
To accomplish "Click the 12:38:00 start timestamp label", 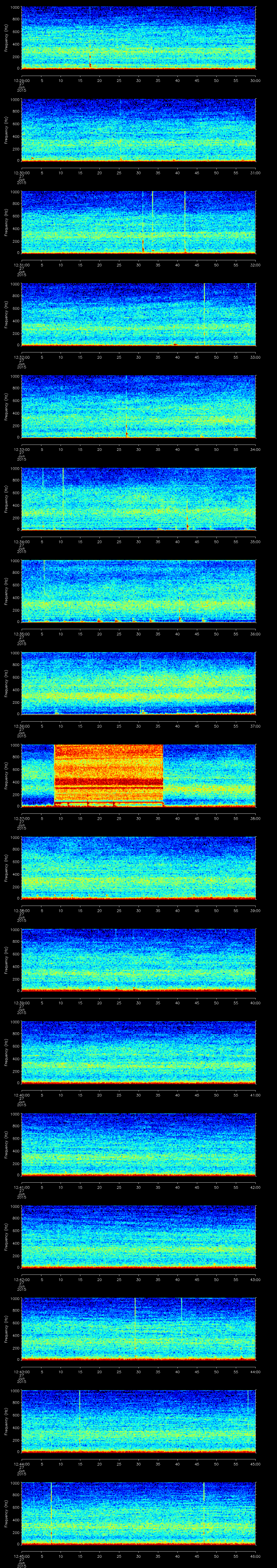I will coord(22,910).
